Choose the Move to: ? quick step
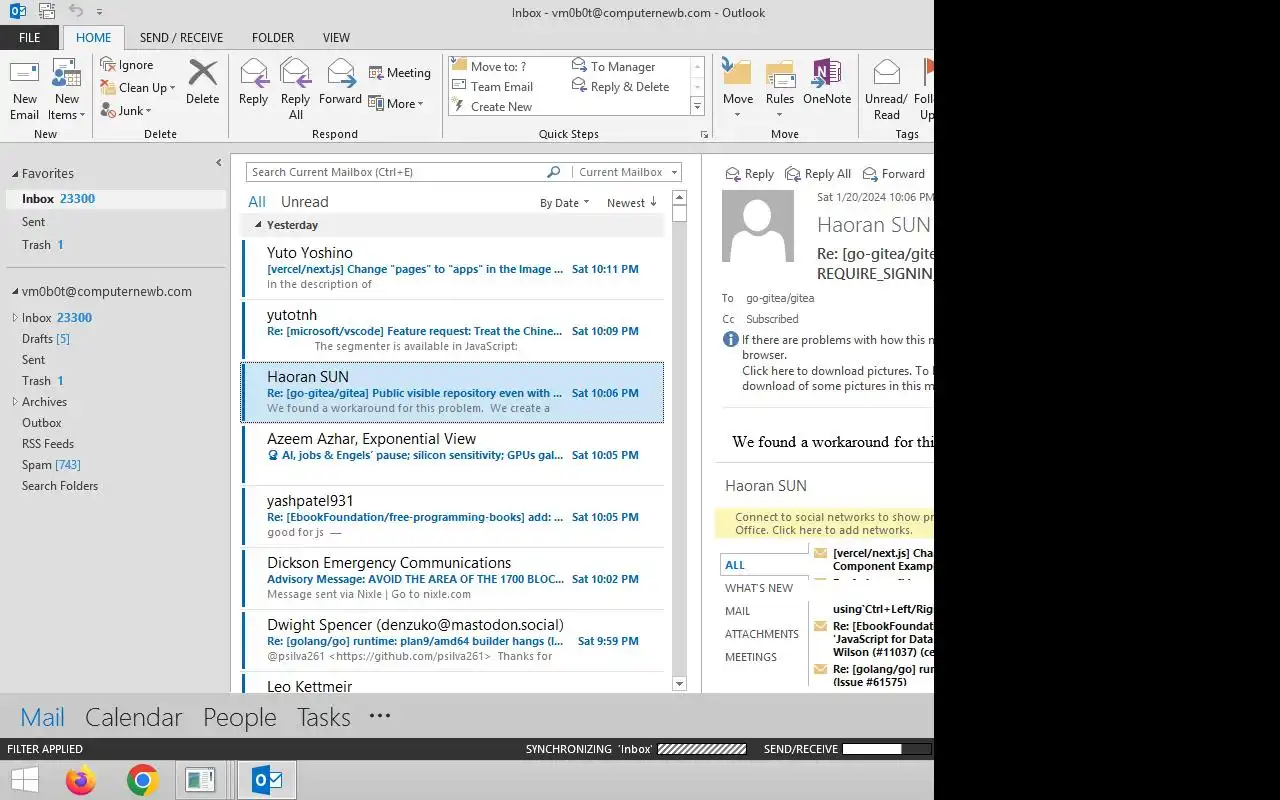1280x800 pixels. coord(490,66)
